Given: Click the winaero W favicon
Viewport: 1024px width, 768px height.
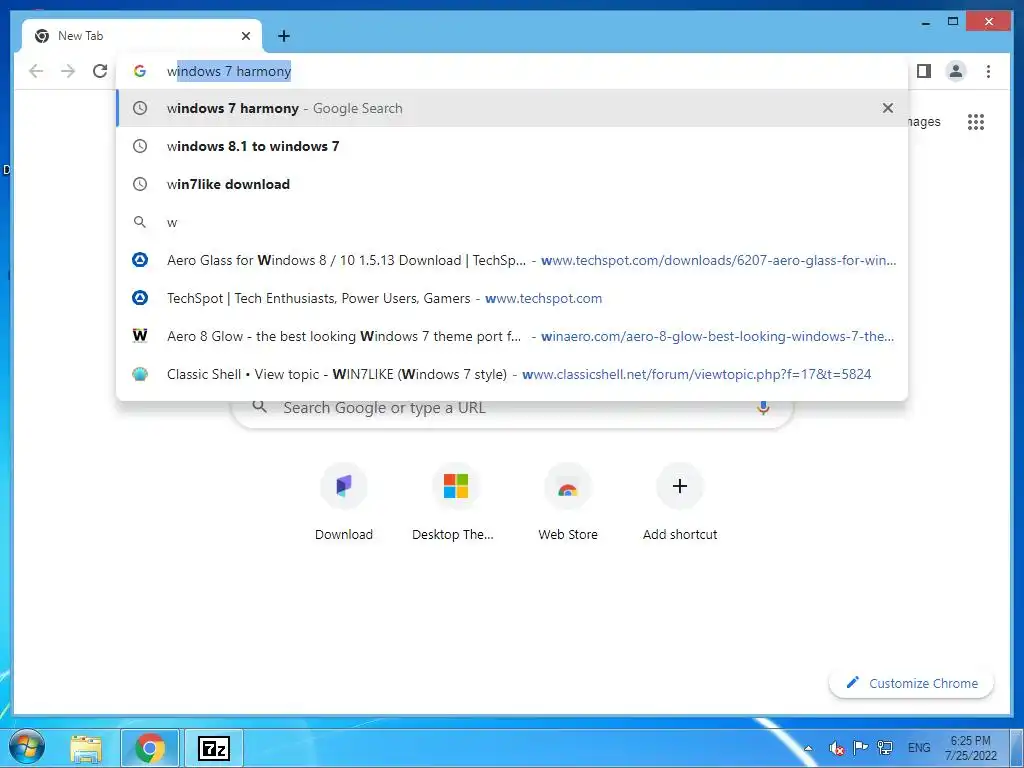Looking at the screenshot, I should tap(140, 336).
